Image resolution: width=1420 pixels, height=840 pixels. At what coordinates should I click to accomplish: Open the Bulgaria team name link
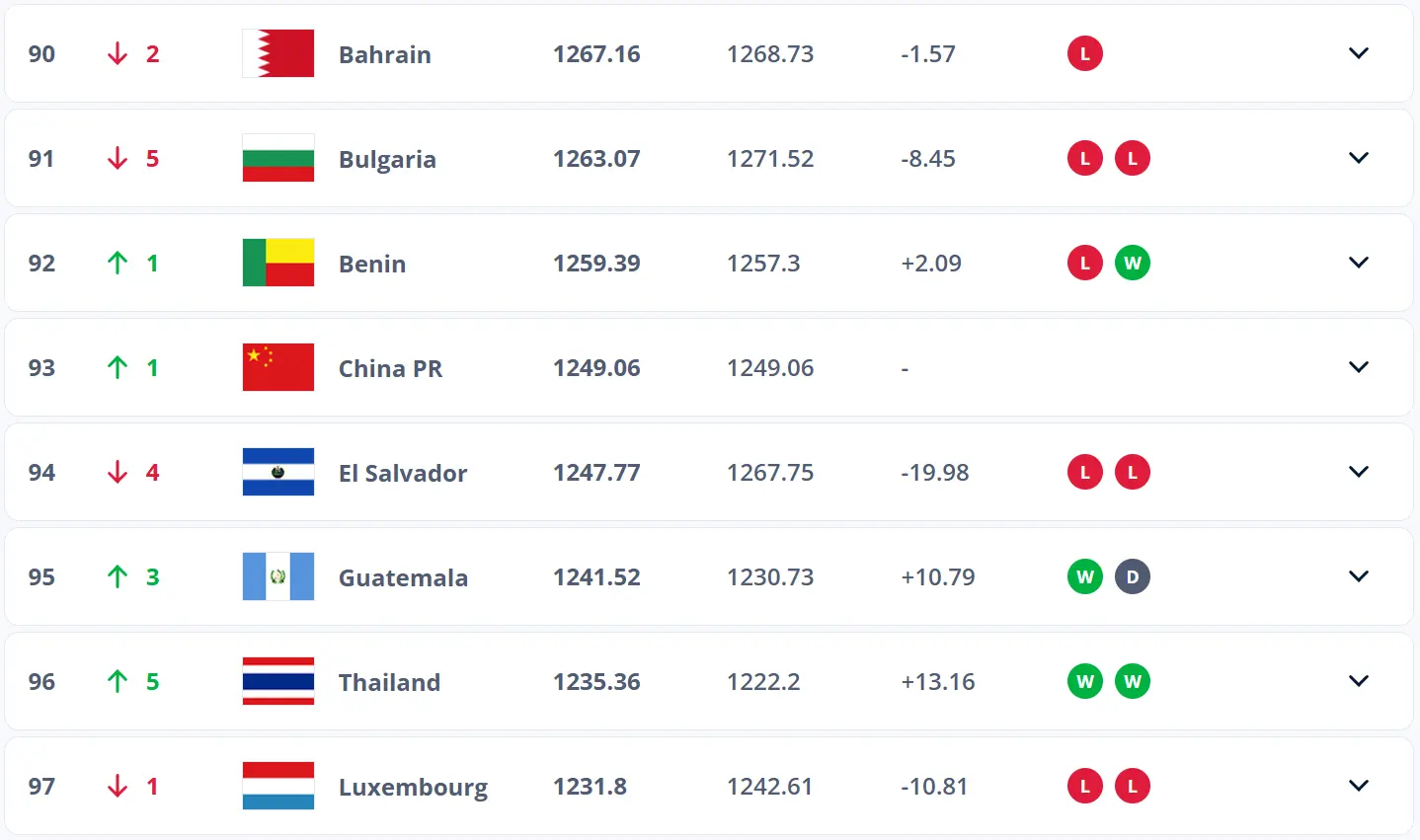point(387,159)
